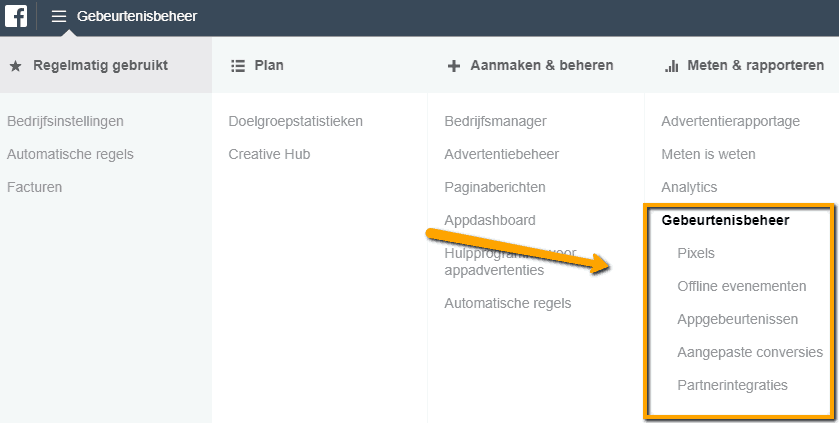Open Appgebeurtenissen
This screenshot has width=839, height=423.
click(x=737, y=319)
